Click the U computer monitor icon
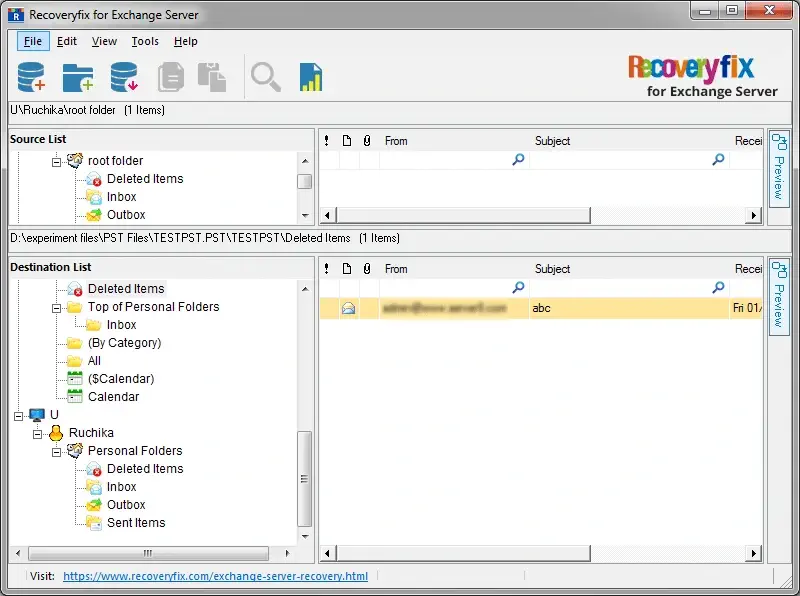This screenshot has height=596, width=800. [37, 415]
